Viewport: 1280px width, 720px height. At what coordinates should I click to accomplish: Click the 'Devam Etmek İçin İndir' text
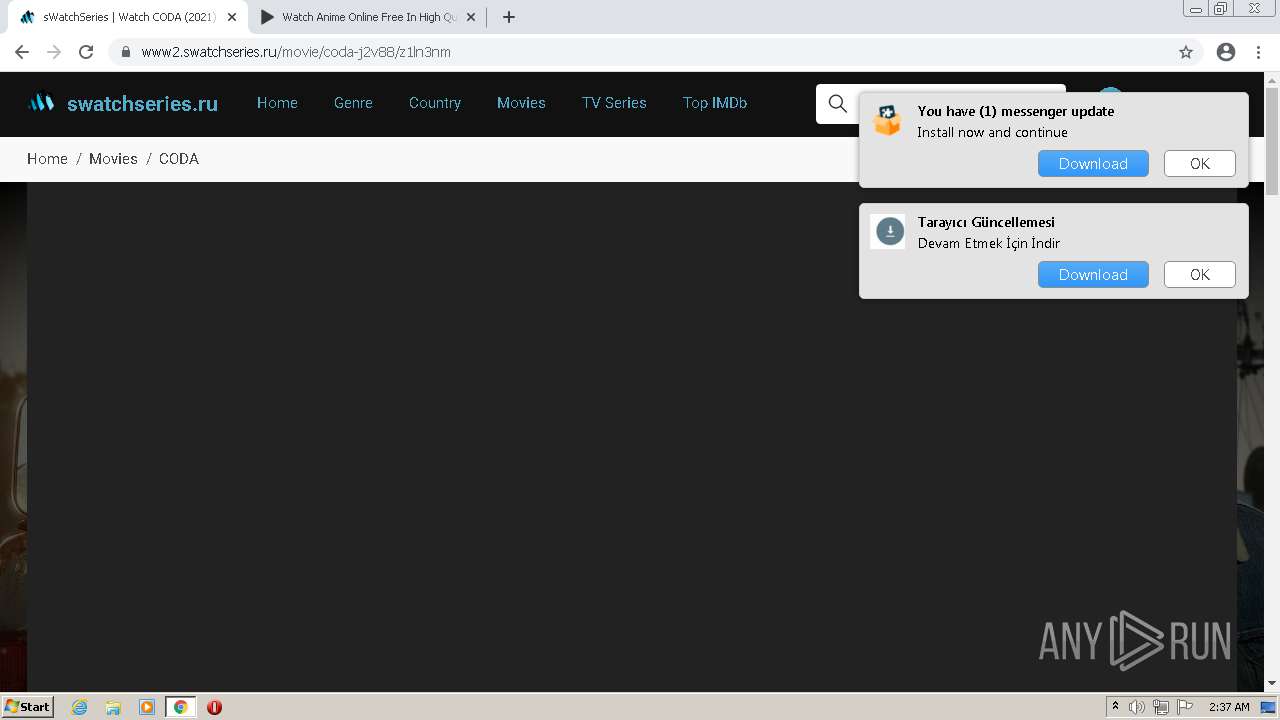click(989, 243)
